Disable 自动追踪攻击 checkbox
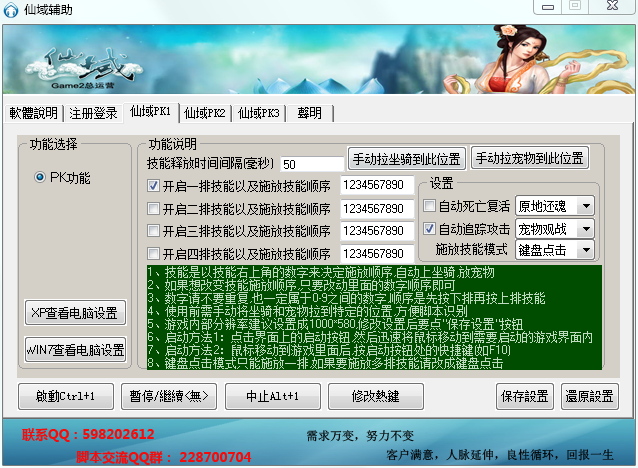 point(430,228)
